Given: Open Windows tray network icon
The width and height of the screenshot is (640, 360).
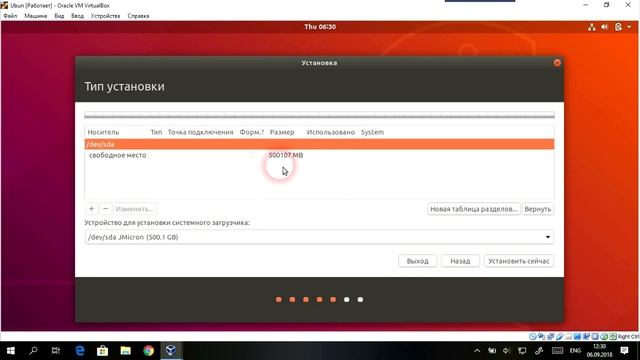Looking at the screenshot, I should coord(522,351).
